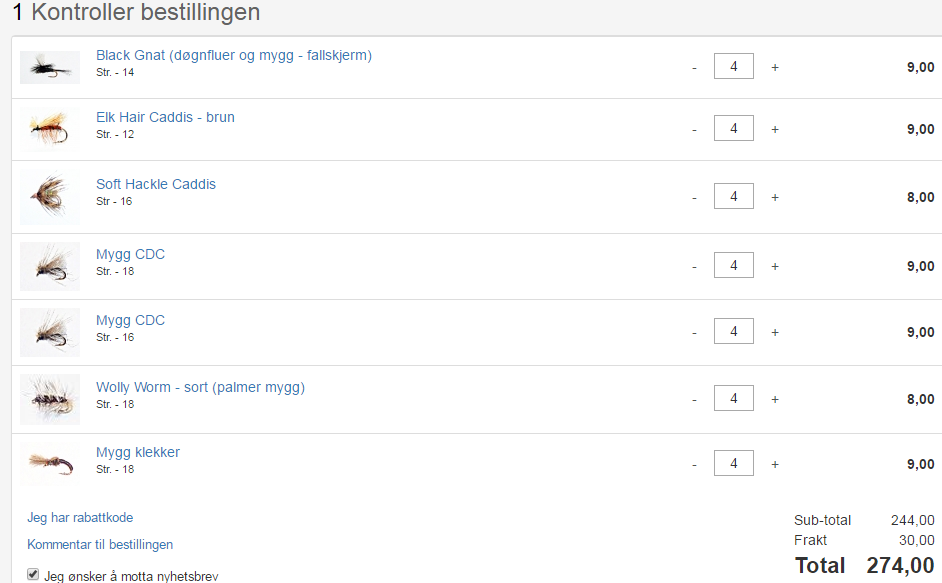Increase Mygg CDC size 16 quantity
The image size is (942, 583).
point(775,332)
